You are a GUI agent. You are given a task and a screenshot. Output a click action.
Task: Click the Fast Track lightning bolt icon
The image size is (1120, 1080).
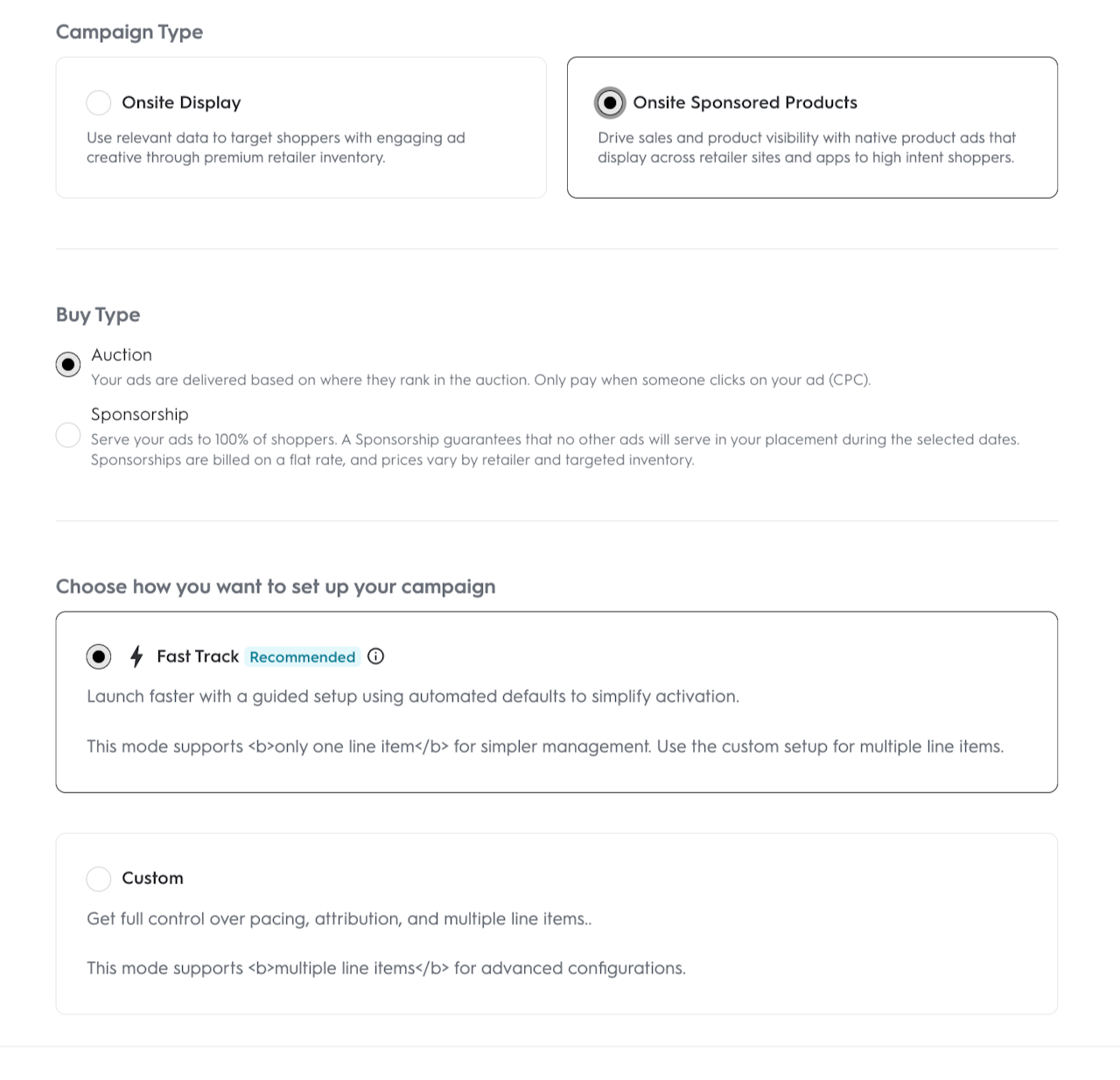pyautogui.click(x=136, y=656)
